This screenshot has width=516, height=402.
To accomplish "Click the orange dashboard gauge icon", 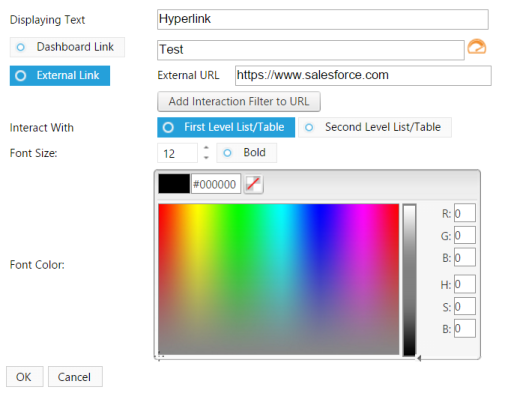I will click(477, 47).
